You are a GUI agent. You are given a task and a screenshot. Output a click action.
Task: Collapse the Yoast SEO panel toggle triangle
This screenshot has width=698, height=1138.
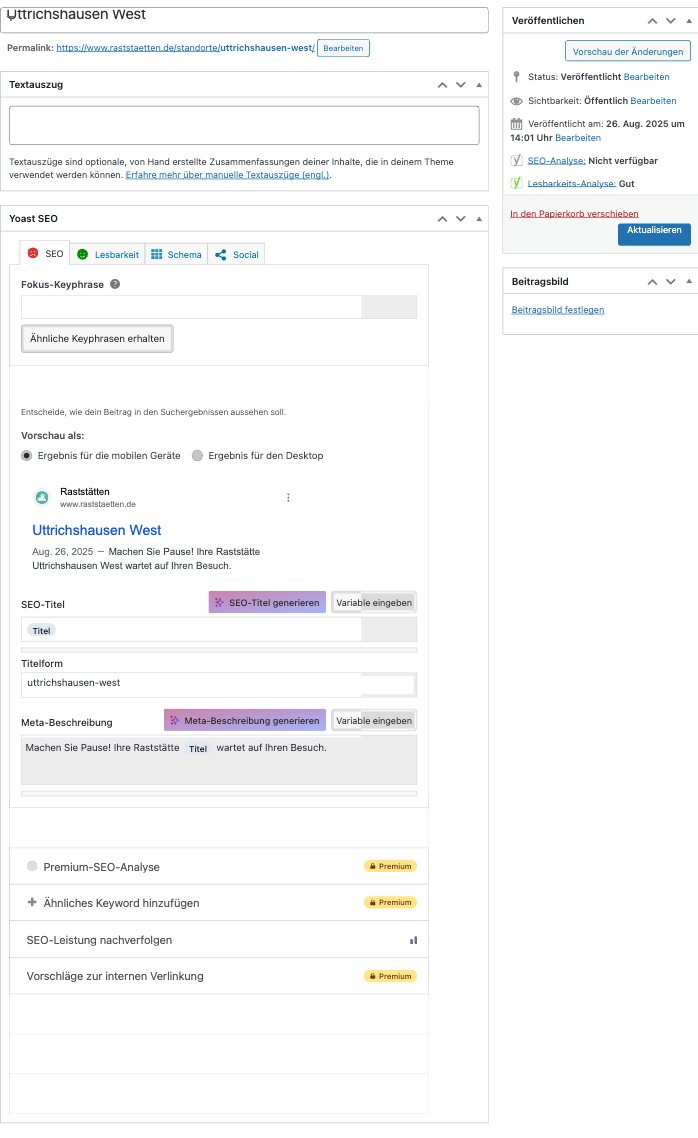point(478,218)
